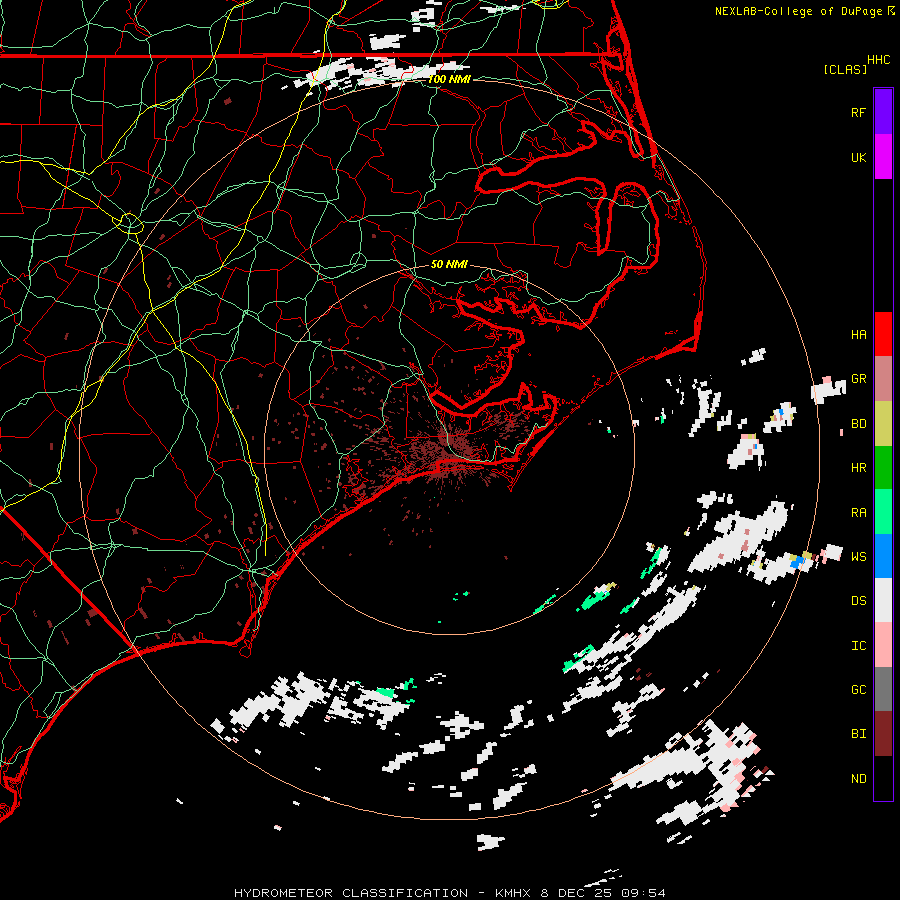The image size is (900, 900).
Task: Click the ND black legend swatch
Action: click(x=883, y=778)
